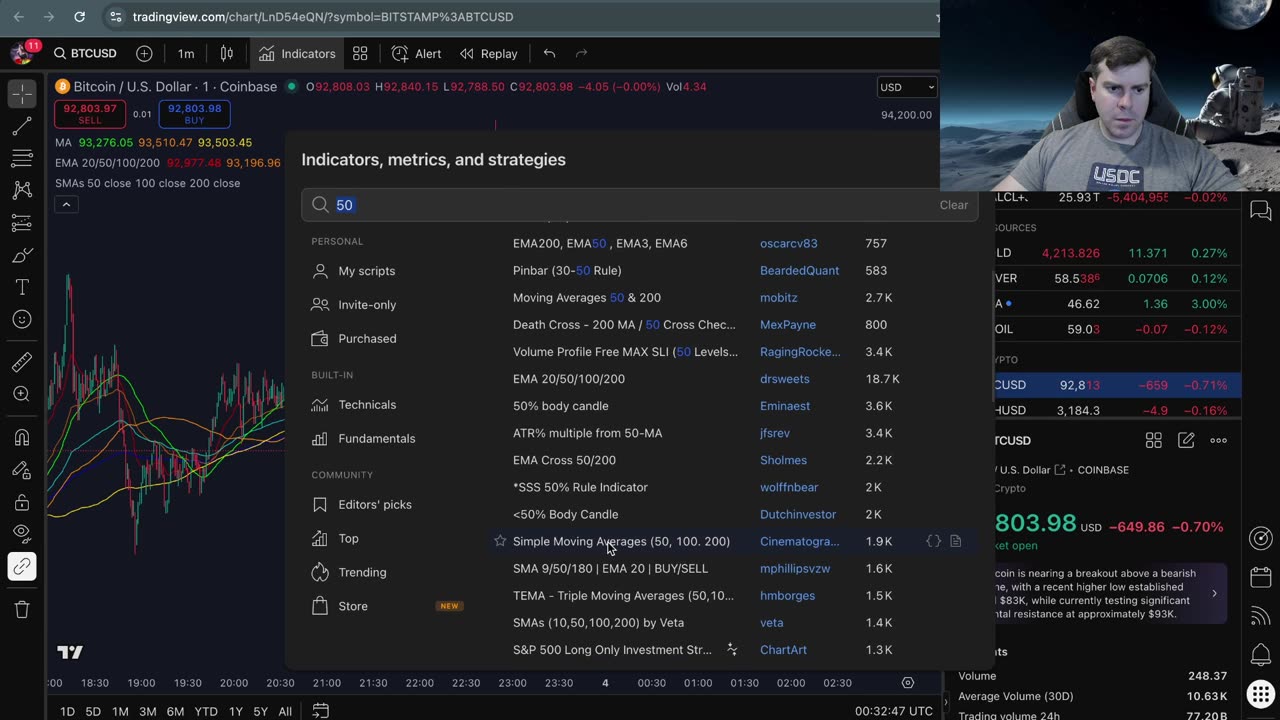Edit BTCUSD details with the pencil icon
This screenshot has height=720, width=1280.
click(1186, 440)
